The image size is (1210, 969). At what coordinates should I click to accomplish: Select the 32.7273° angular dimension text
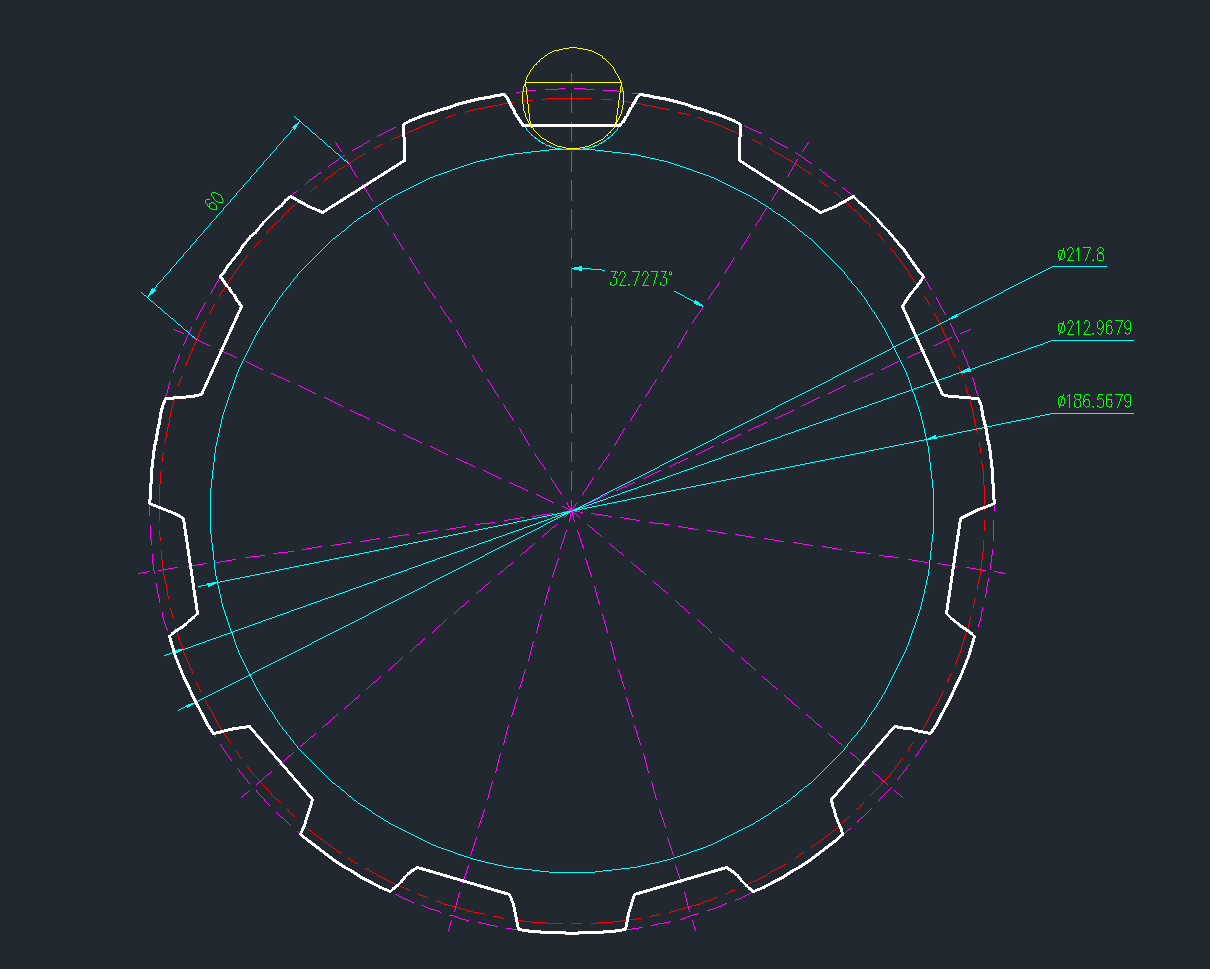[639, 278]
